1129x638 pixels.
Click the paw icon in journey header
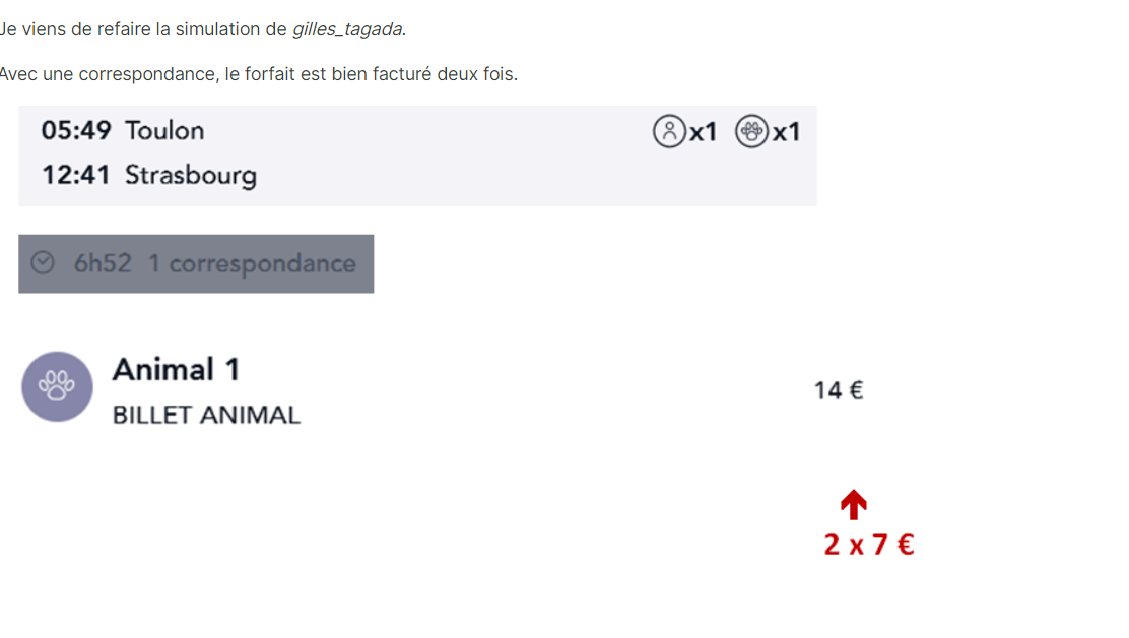(x=752, y=132)
